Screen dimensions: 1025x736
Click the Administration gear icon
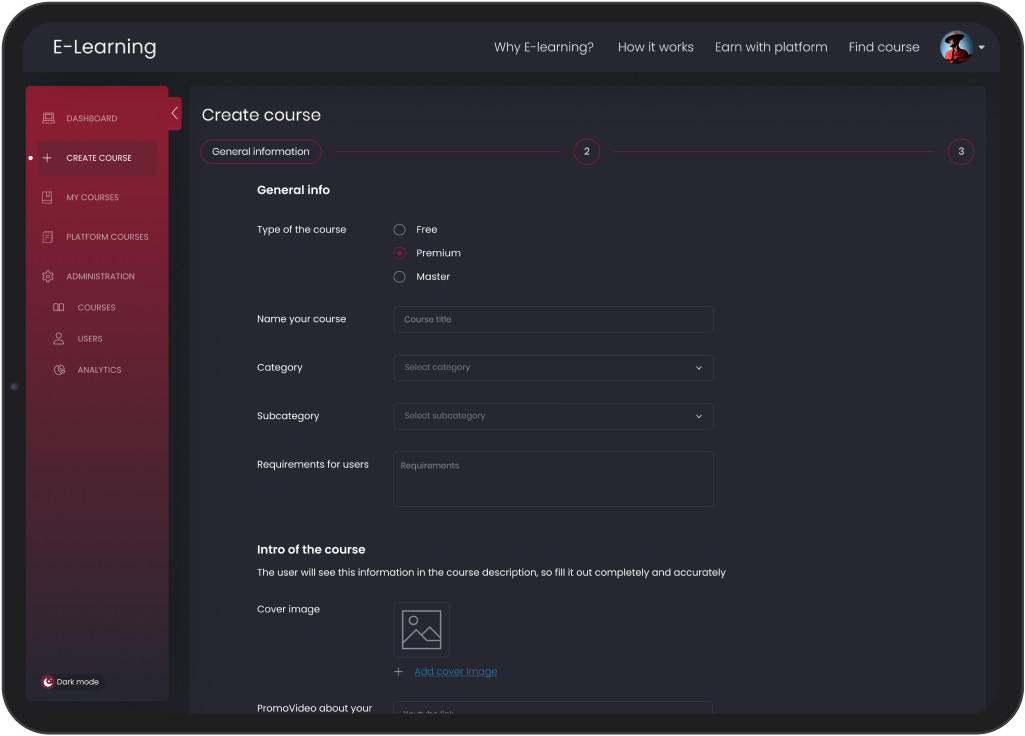pyautogui.click(x=48, y=277)
